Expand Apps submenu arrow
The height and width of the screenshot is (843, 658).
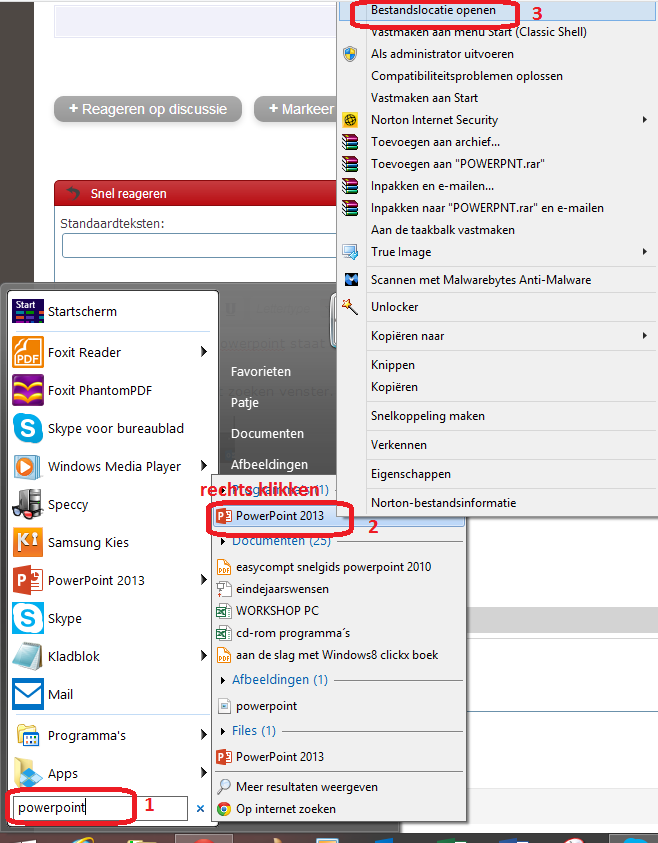204,773
